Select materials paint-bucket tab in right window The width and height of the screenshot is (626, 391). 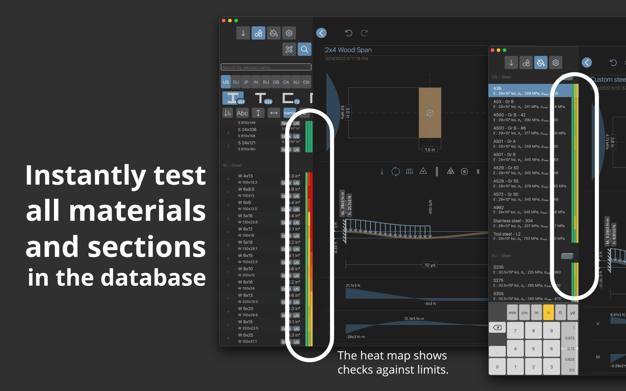pos(541,63)
